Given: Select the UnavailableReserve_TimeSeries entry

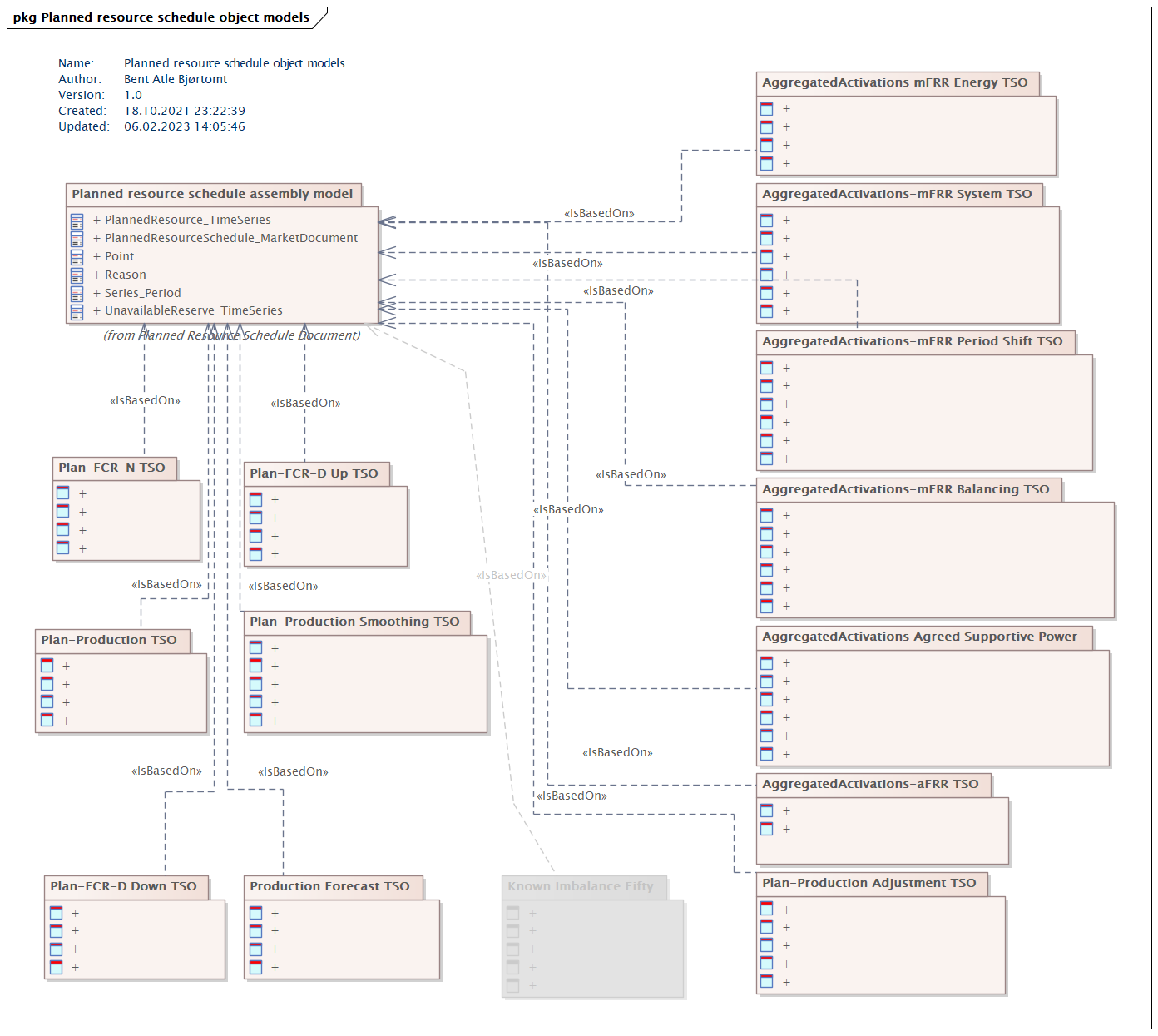Looking at the screenshot, I should [x=187, y=310].
